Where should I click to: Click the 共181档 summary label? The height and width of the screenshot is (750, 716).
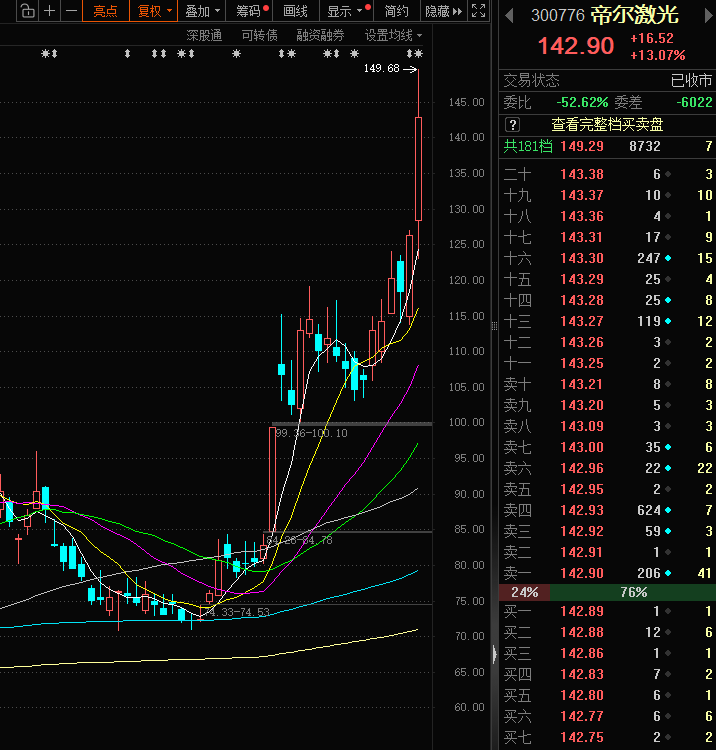pos(528,146)
